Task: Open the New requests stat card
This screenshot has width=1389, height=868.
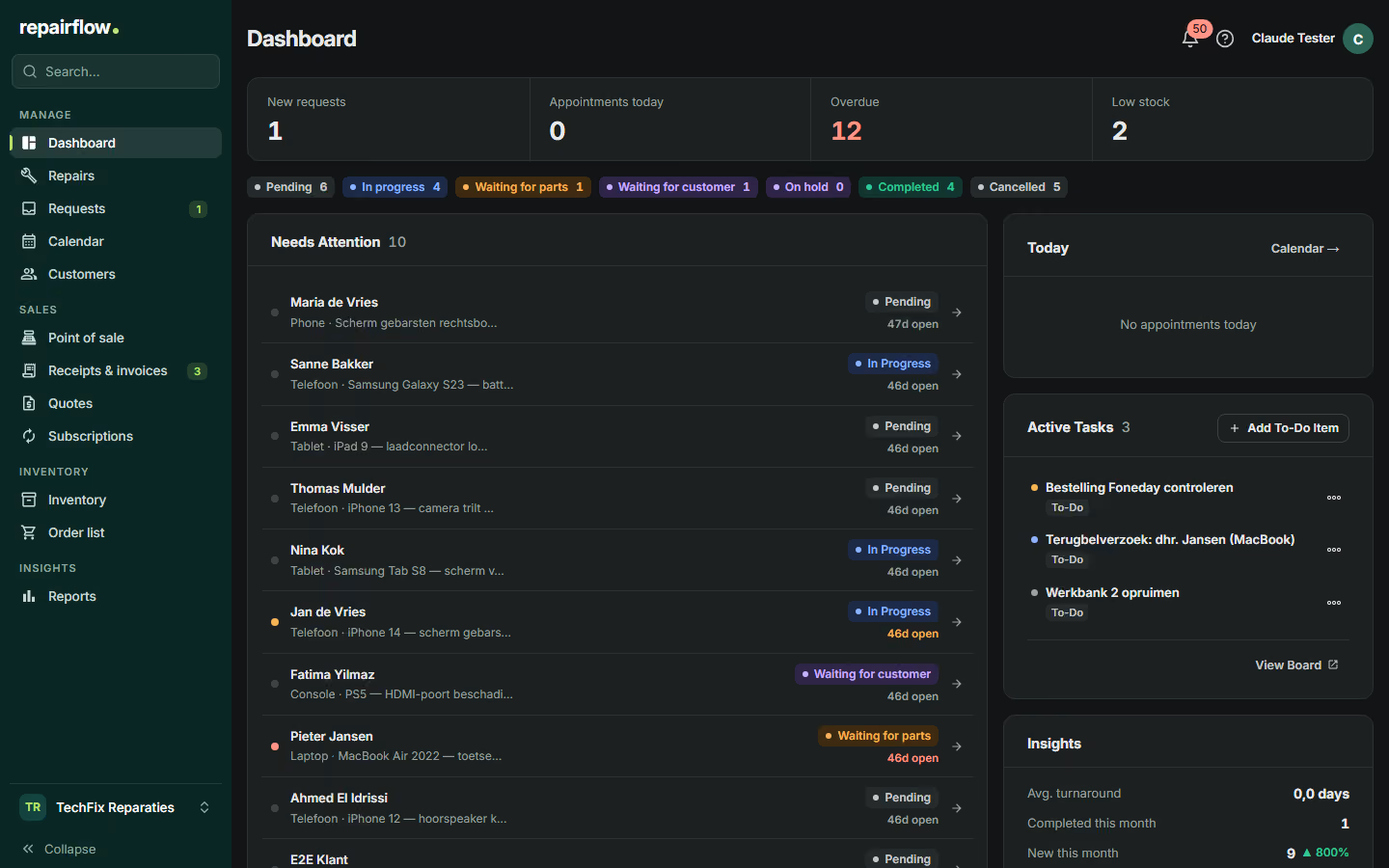Action: [x=389, y=119]
